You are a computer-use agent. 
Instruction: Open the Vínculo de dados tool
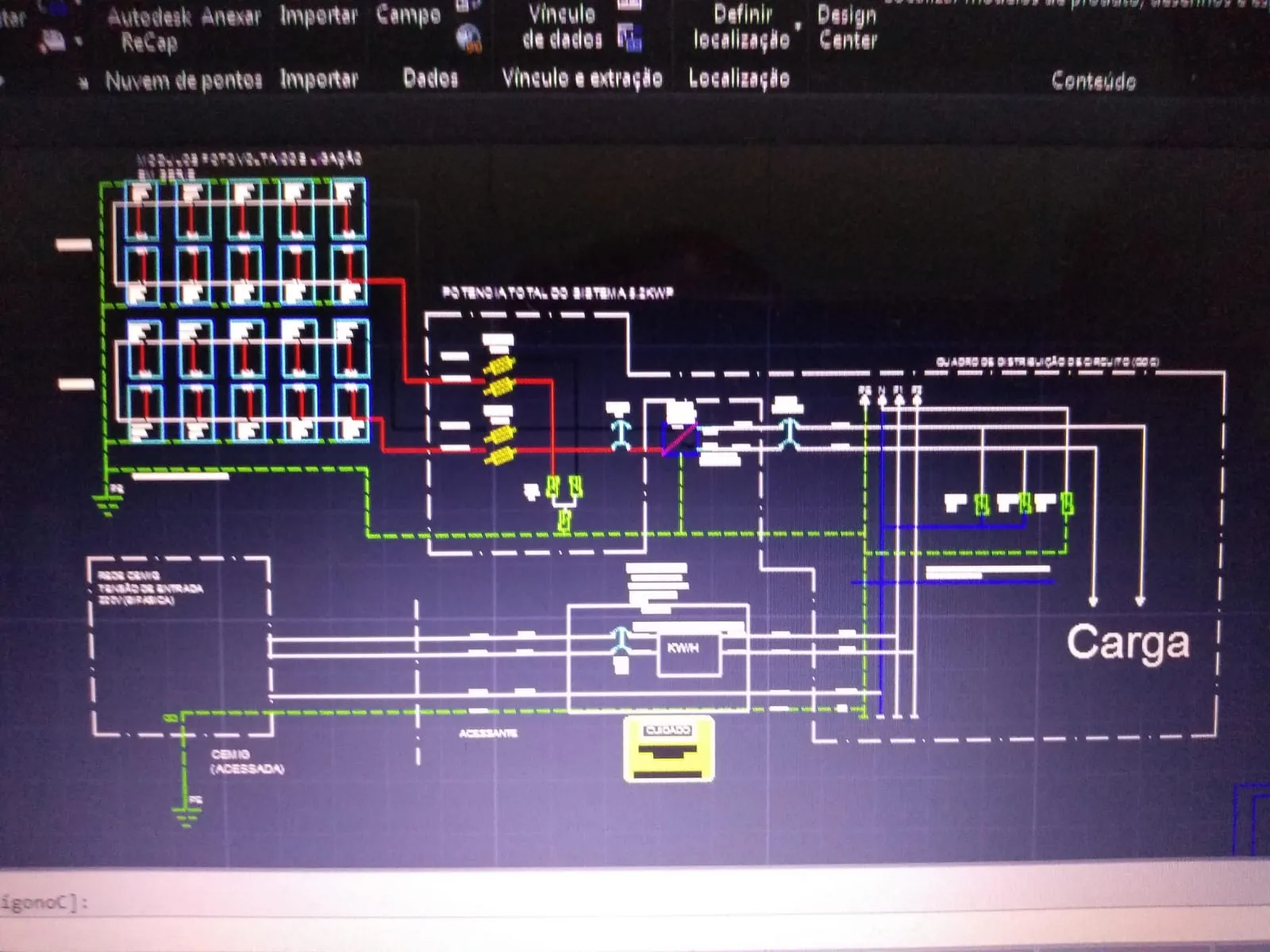click(x=562, y=26)
